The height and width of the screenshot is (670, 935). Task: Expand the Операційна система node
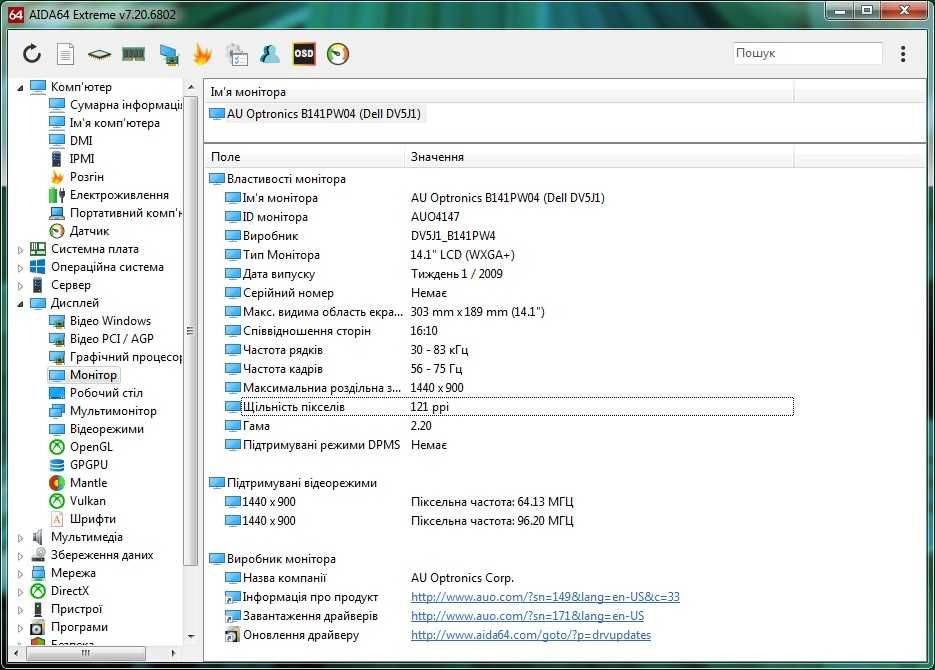point(20,268)
